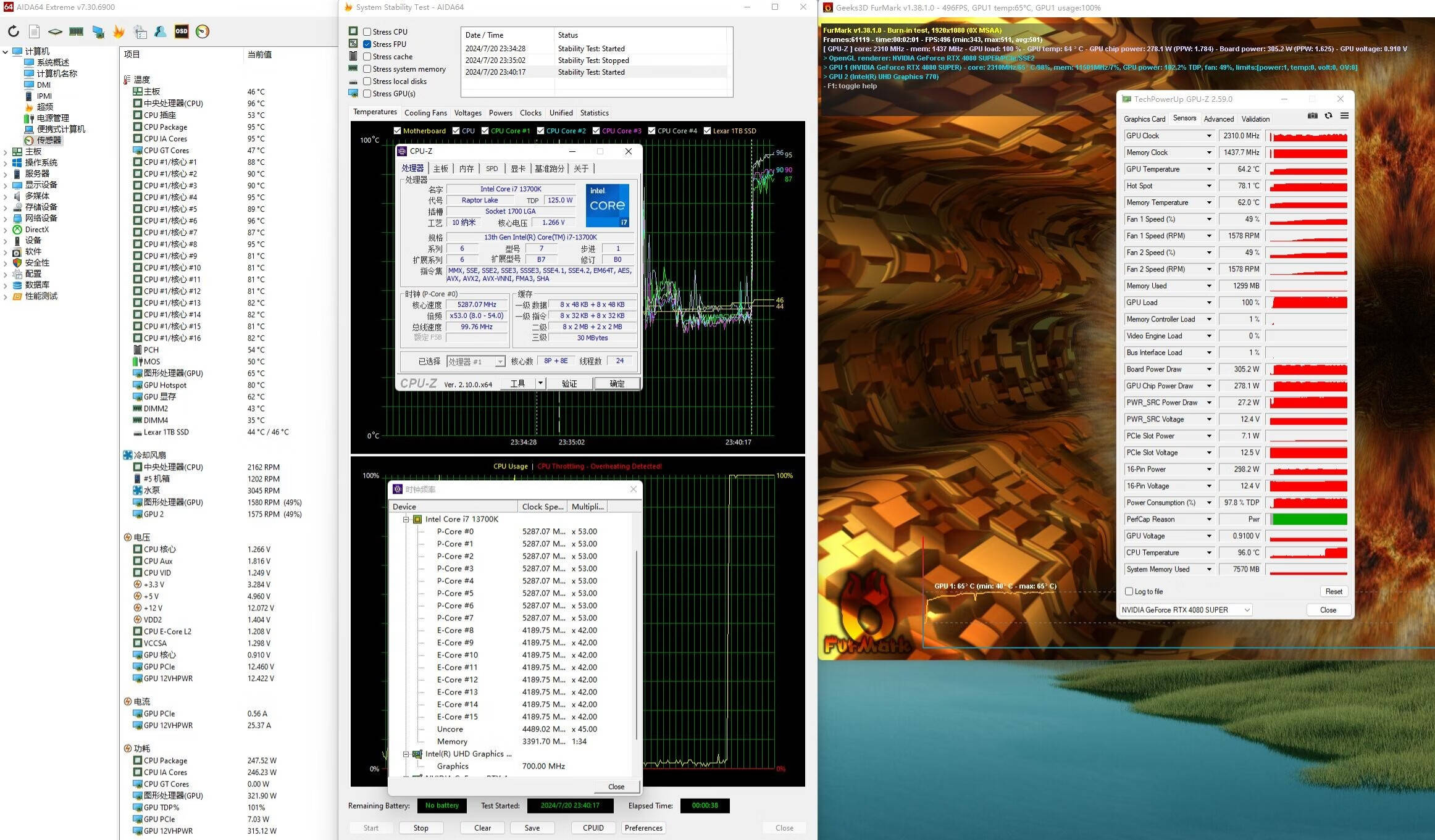Click the sensor gauge toolbar icon
Viewport: 1435px width, 840px height.
tap(203, 31)
